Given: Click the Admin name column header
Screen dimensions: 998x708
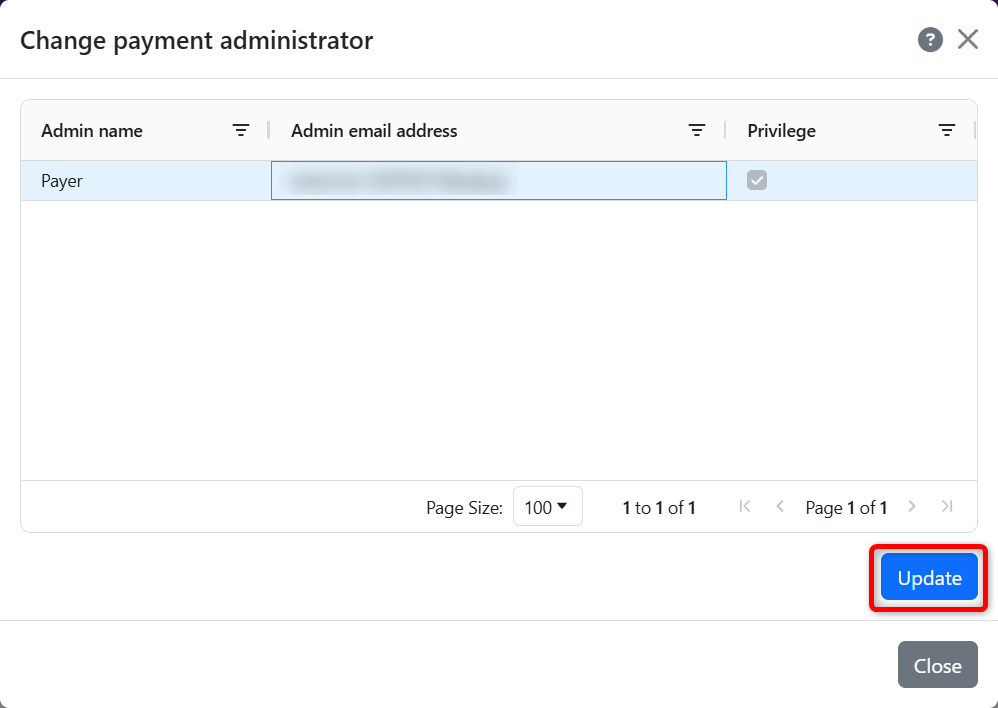Looking at the screenshot, I should pyautogui.click(x=92, y=130).
